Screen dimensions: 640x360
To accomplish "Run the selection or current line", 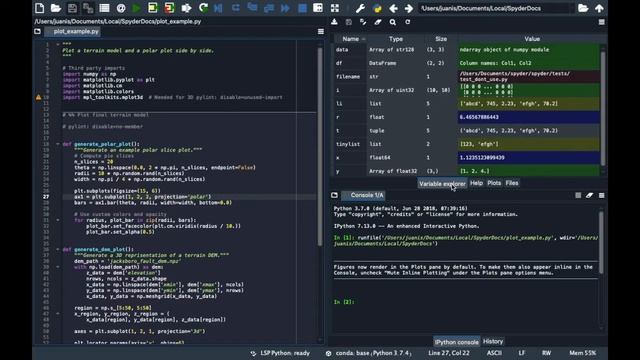I will click(186, 8).
